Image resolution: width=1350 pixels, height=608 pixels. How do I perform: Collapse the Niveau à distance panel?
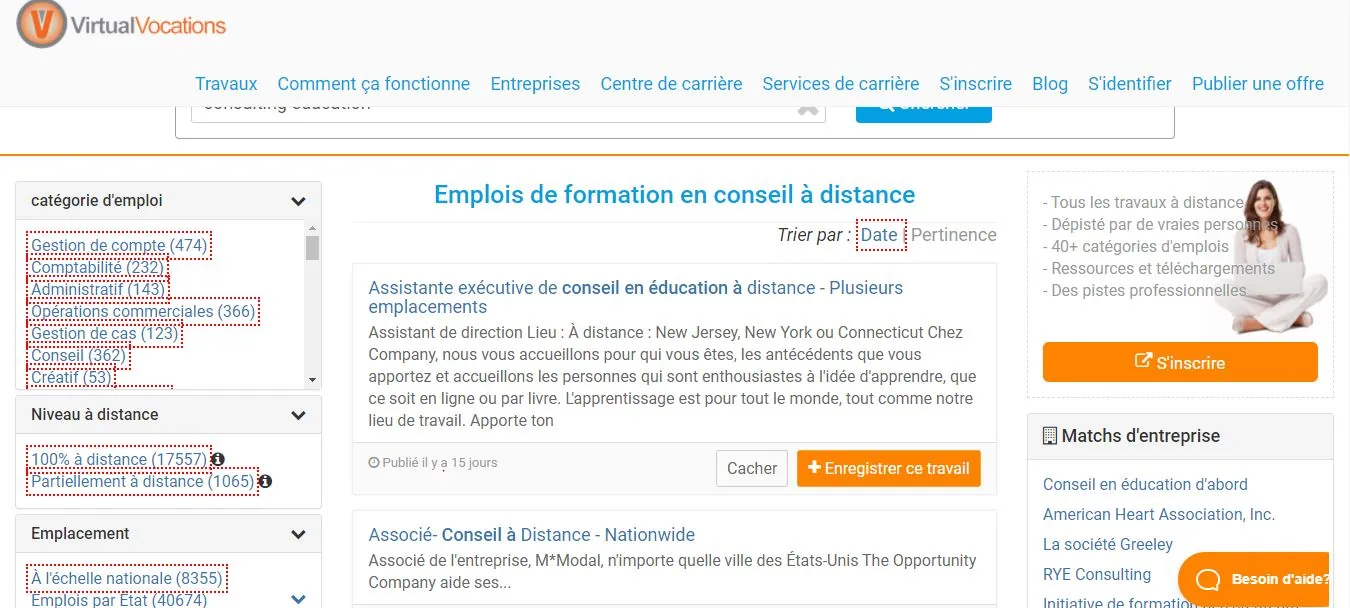tap(298, 415)
